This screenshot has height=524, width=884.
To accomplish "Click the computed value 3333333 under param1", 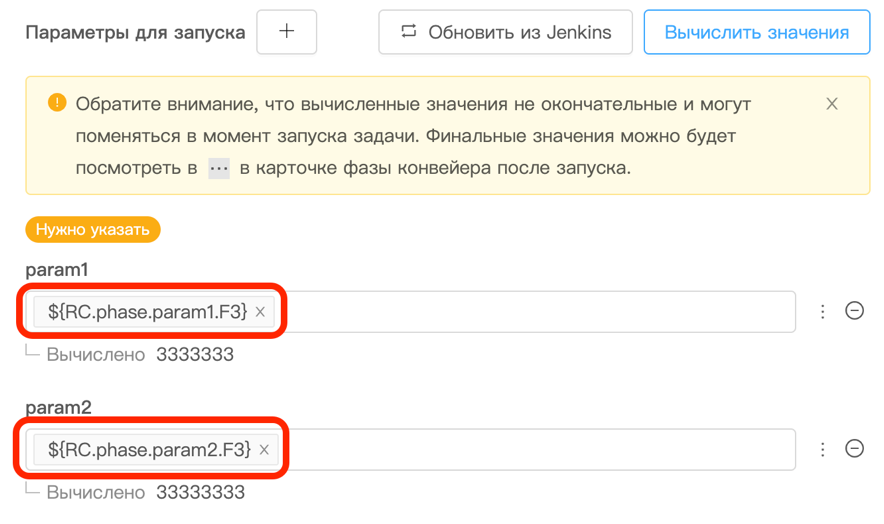I will point(194,354).
